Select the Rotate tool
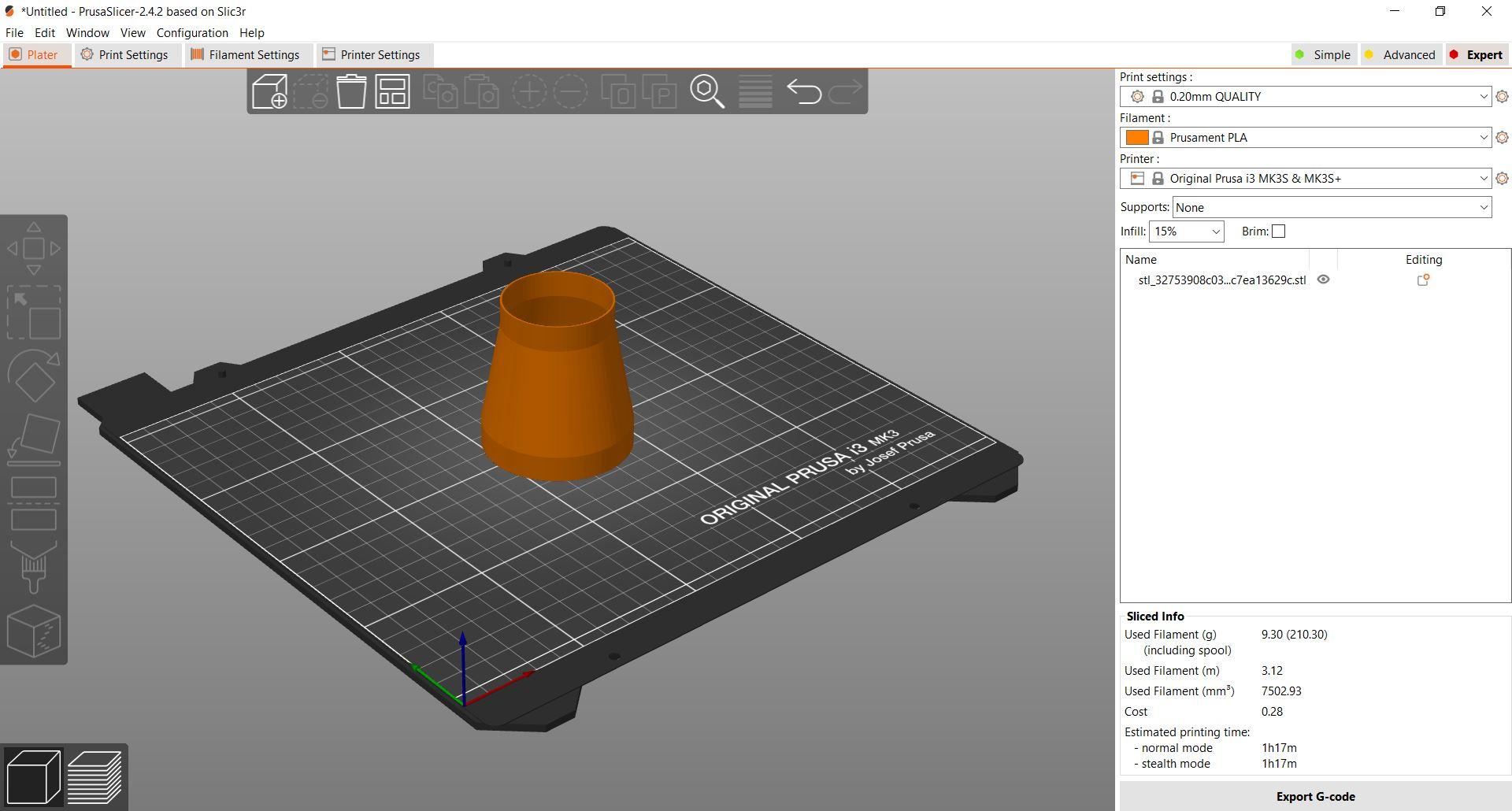Viewport: 1512px width, 811px height. pyautogui.click(x=35, y=378)
